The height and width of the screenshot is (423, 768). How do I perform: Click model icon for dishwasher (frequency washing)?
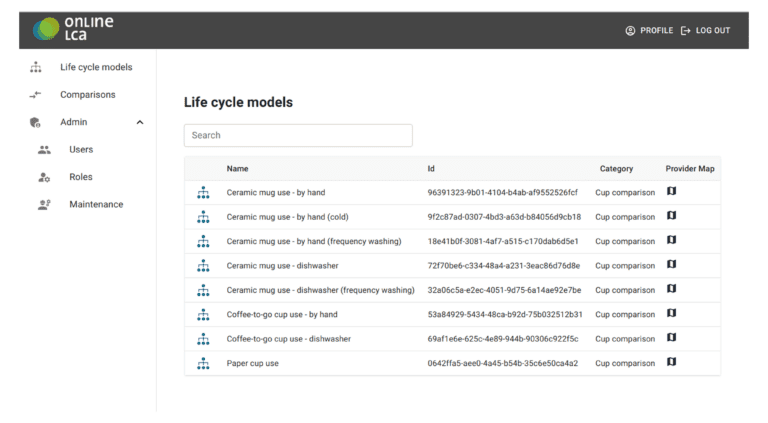click(203, 290)
